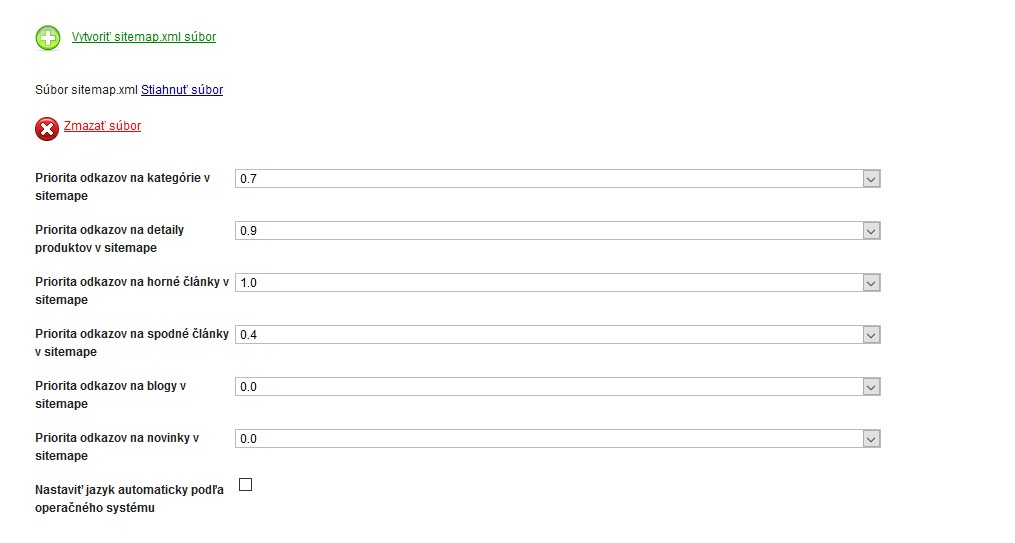Click the "Priorita odkazov na blogy" label
Screen dimensions: 1015x543
coord(110,395)
